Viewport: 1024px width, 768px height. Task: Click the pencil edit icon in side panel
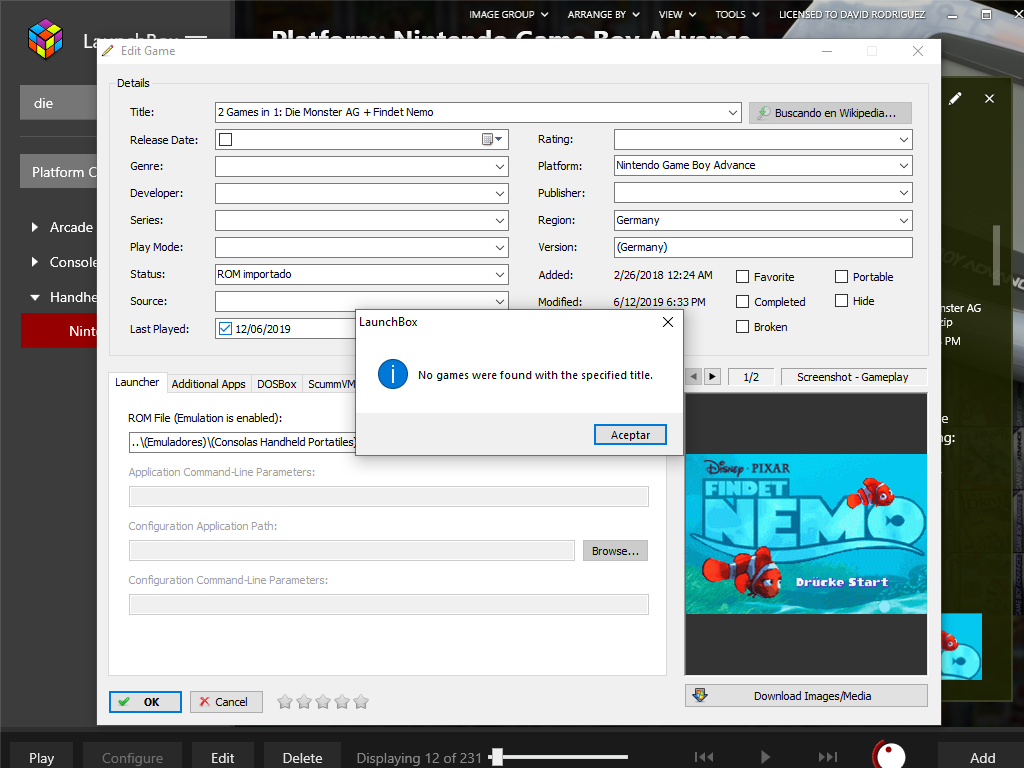(955, 99)
